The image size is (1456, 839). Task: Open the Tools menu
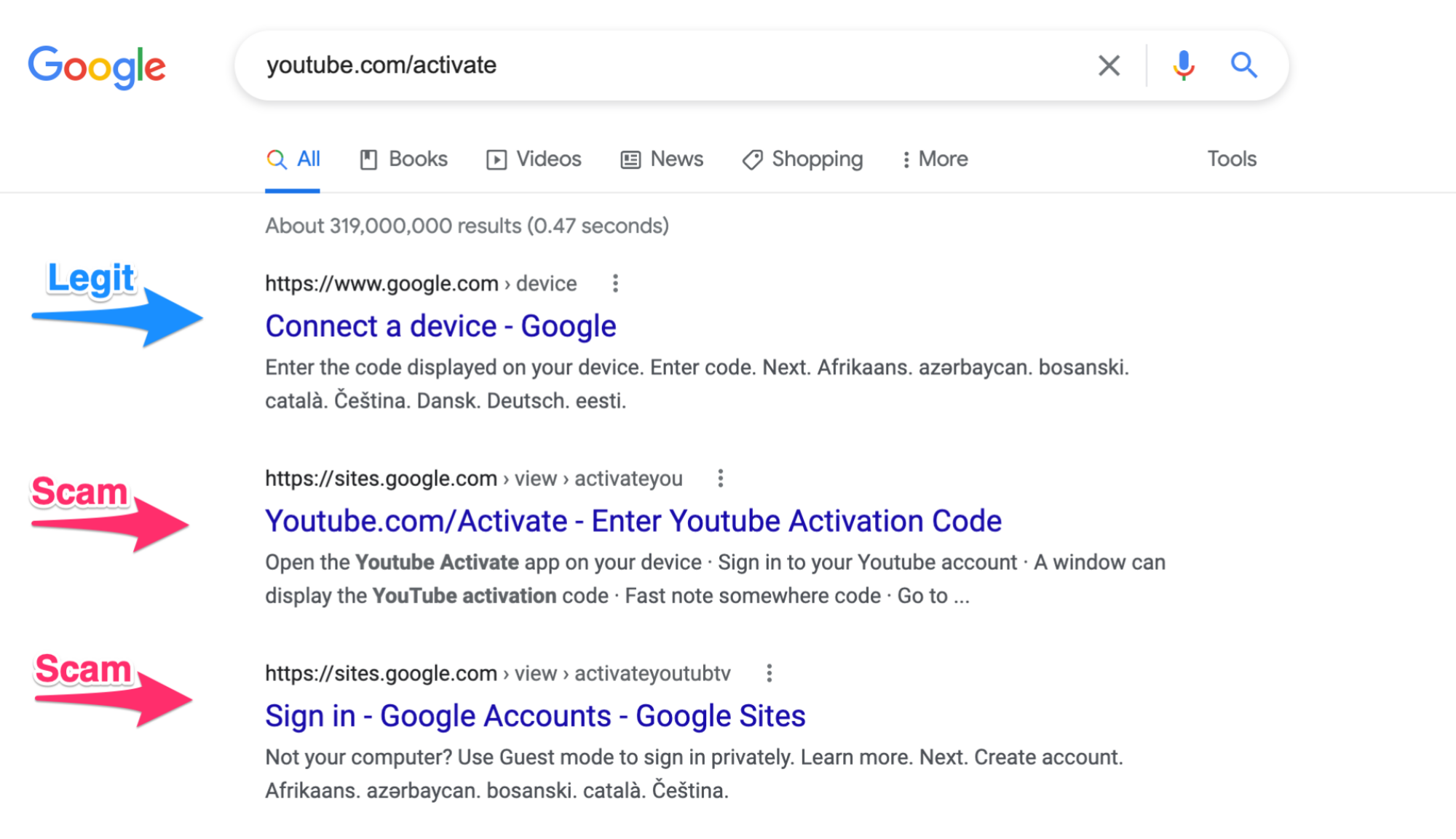[x=1230, y=159]
